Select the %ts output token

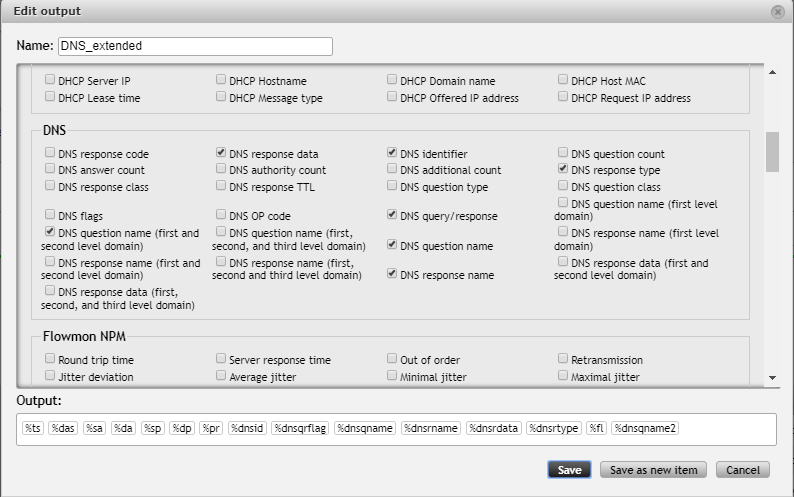click(x=33, y=428)
